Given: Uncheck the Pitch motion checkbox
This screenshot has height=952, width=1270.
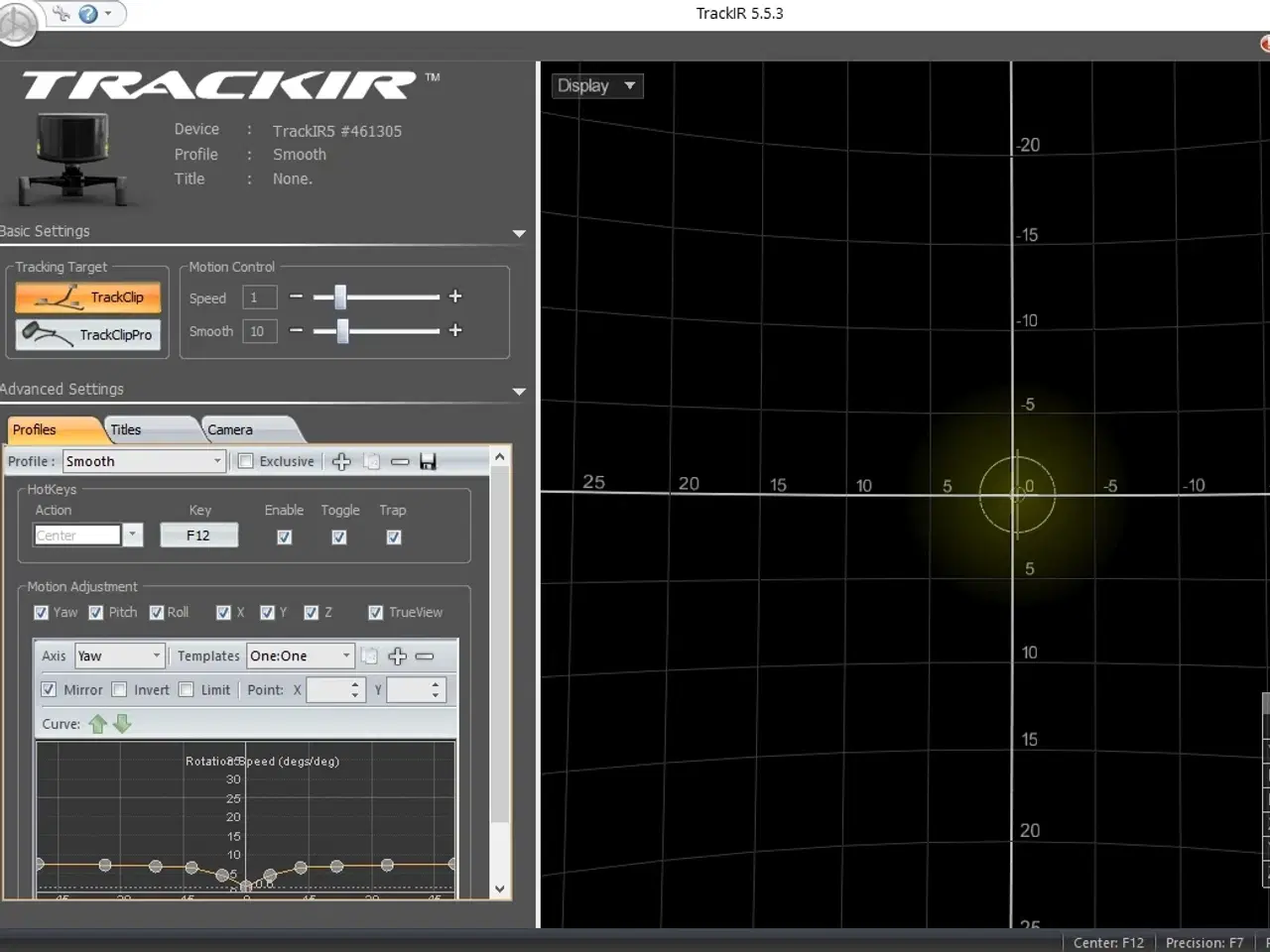Looking at the screenshot, I should point(96,612).
